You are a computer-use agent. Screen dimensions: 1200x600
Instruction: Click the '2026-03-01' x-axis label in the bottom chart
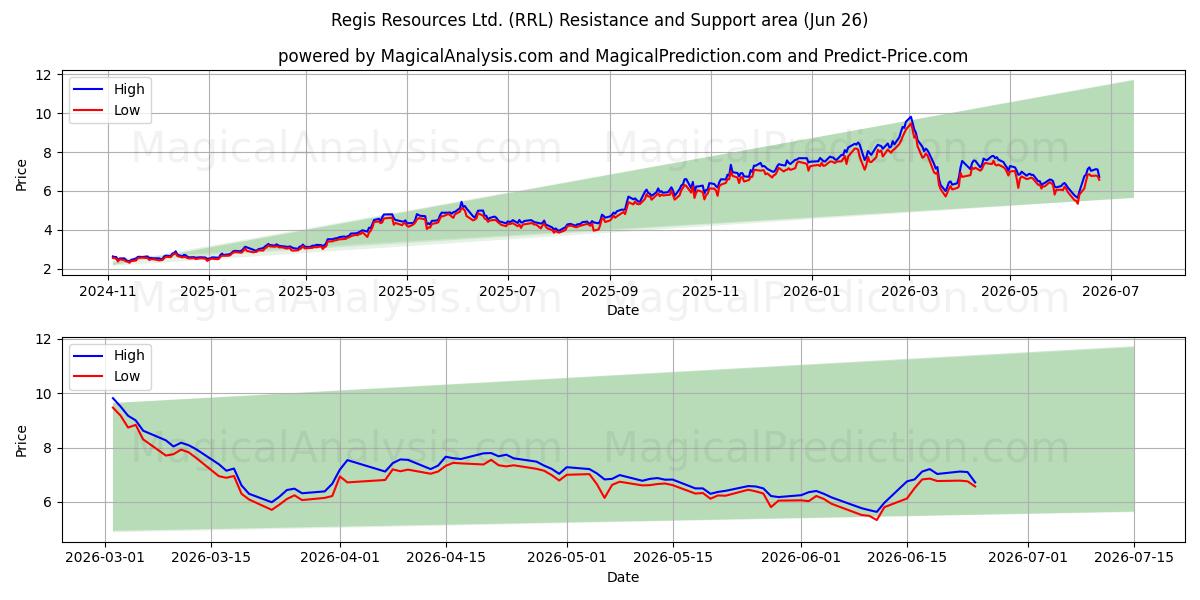(x=105, y=558)
